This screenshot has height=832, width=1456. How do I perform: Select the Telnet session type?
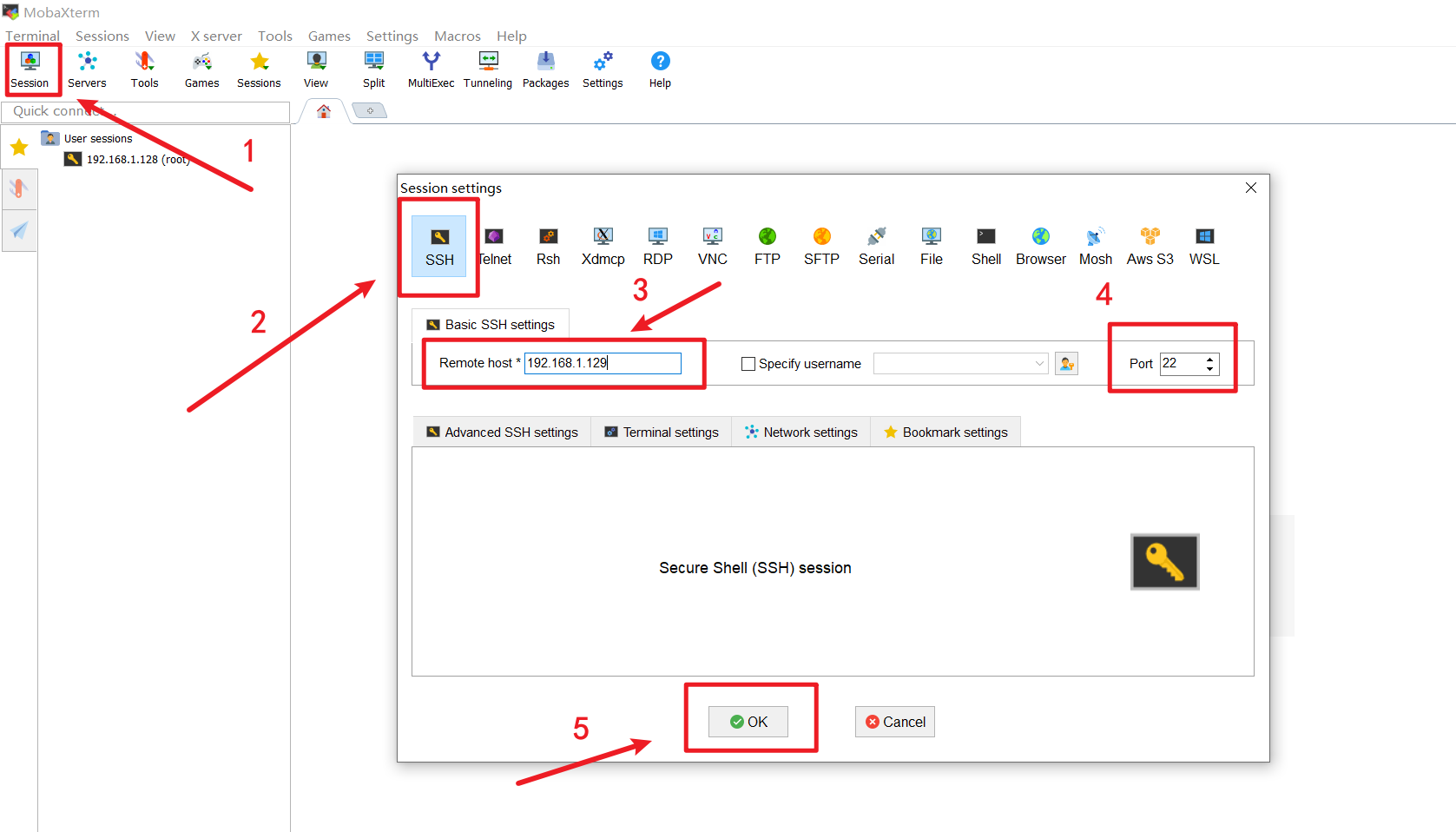pos(495,246)
